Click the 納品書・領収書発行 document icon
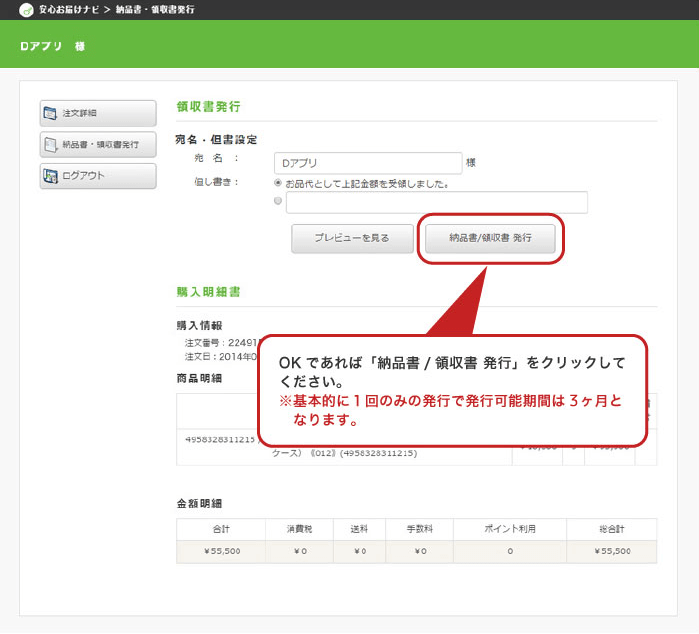Viewport: 699px width, 634px height. point(50,144)
